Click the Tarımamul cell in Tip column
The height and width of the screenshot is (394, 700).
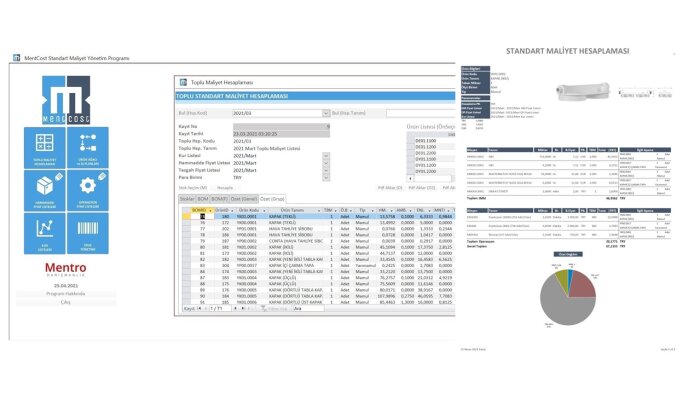tap(366, 265)
